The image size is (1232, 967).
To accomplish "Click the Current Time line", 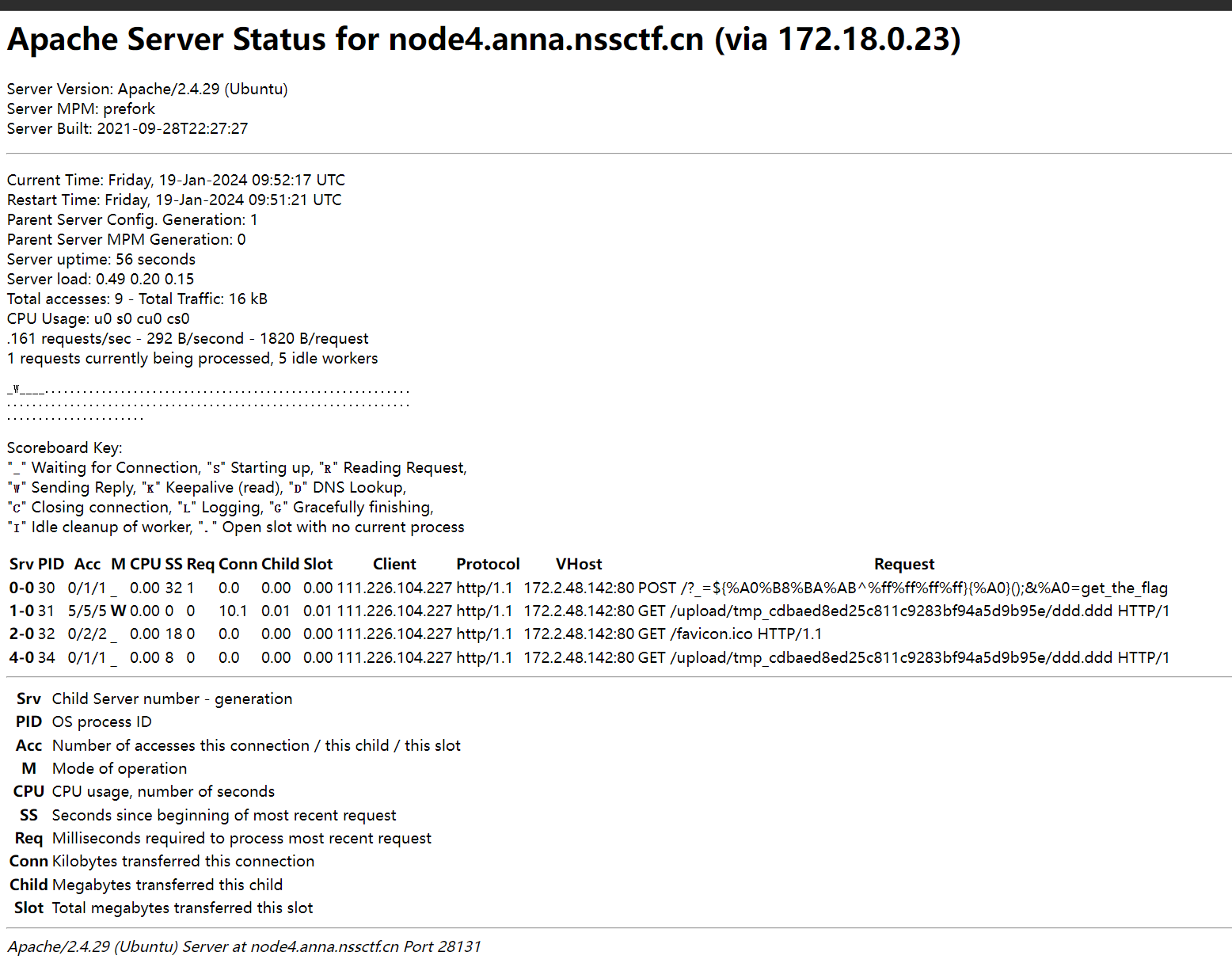I will tap(176, 180).
